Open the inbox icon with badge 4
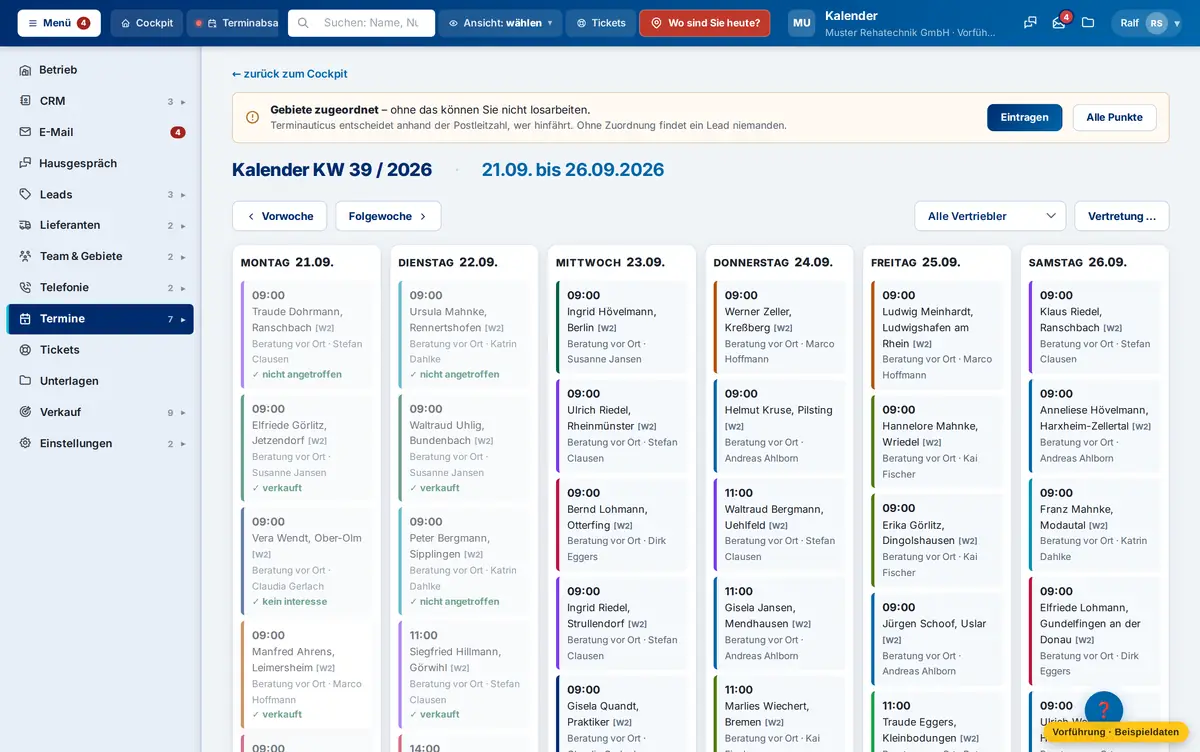Screen dimensions: 1200x752 (x=1059, y=23)
